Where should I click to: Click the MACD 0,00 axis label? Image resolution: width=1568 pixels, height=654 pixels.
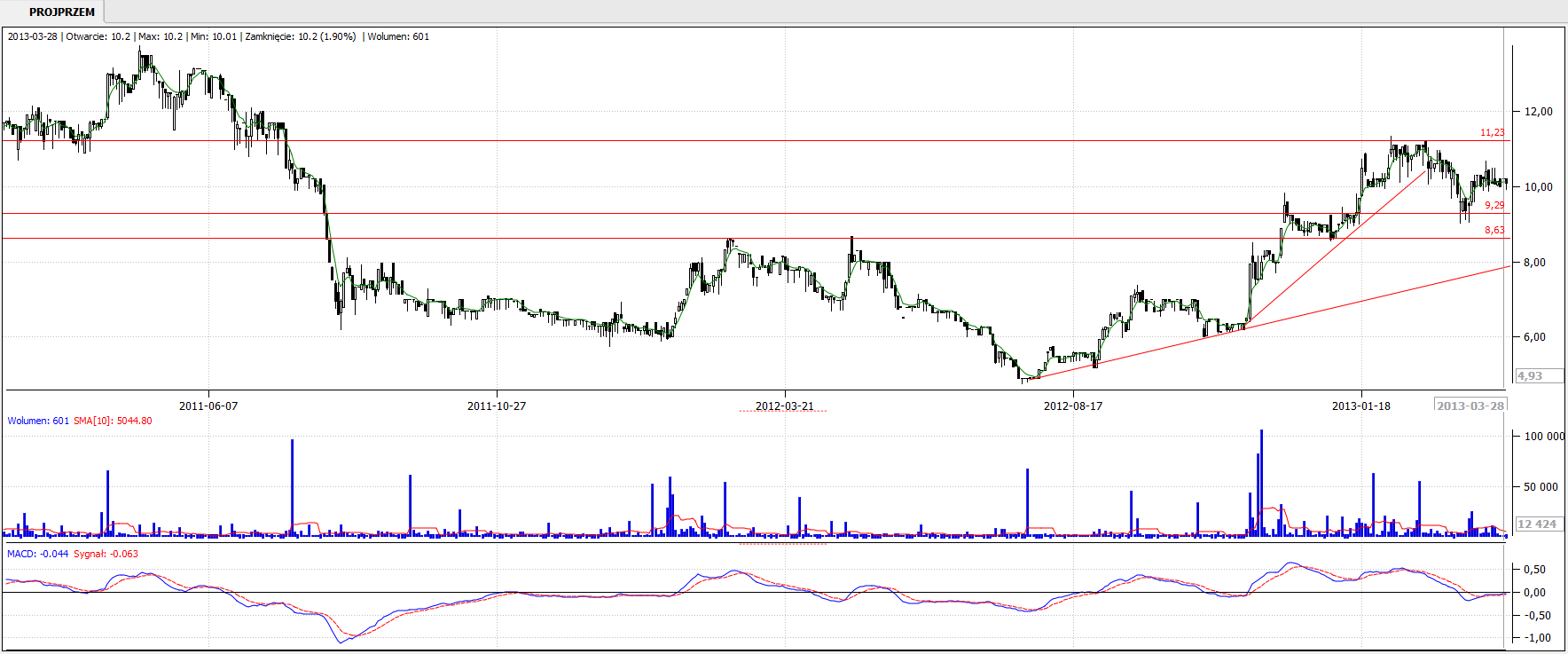[x=1534, y=592]
